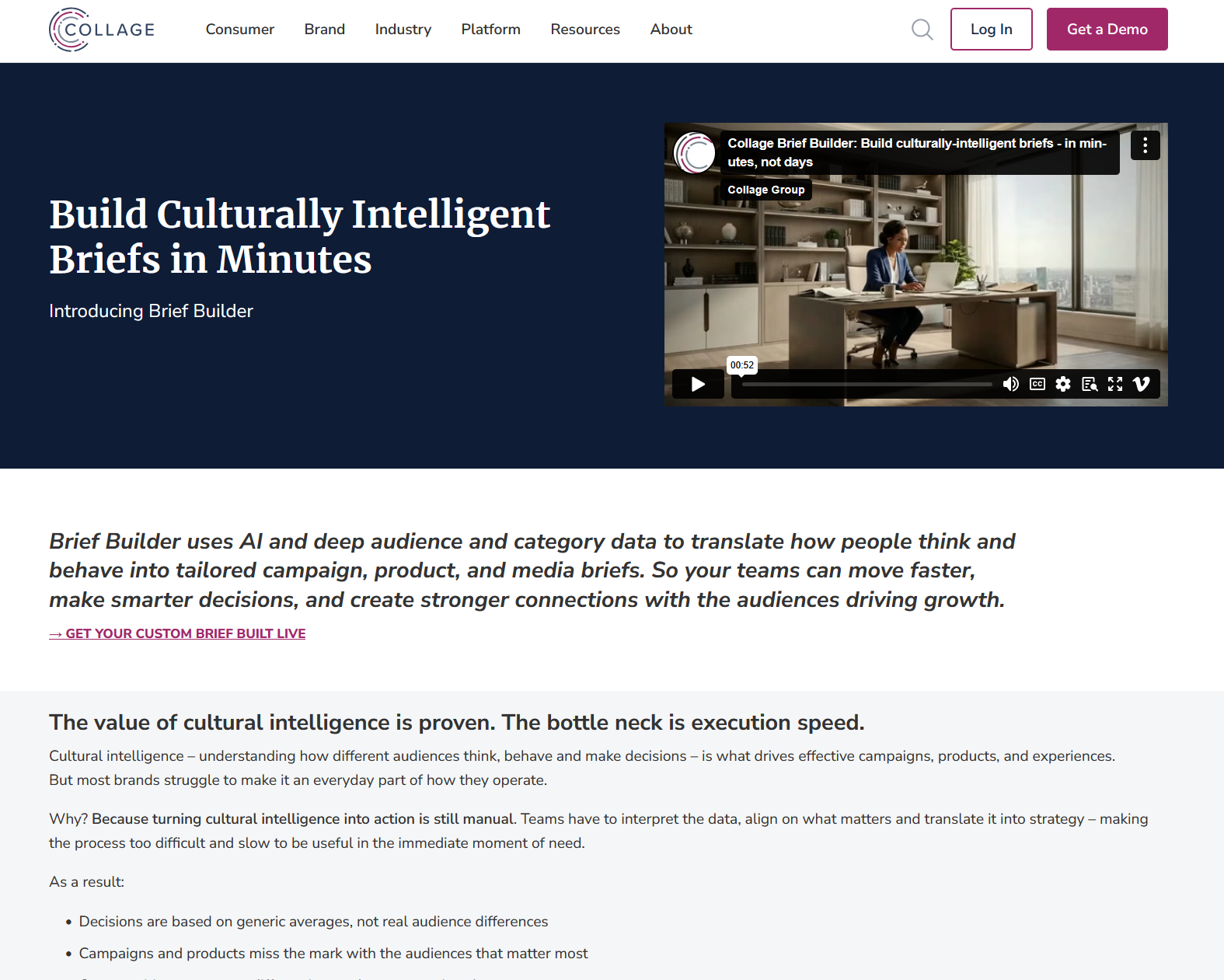Click the Collage logo
This screenshot has width=1224, height=980.
point(102,30)
